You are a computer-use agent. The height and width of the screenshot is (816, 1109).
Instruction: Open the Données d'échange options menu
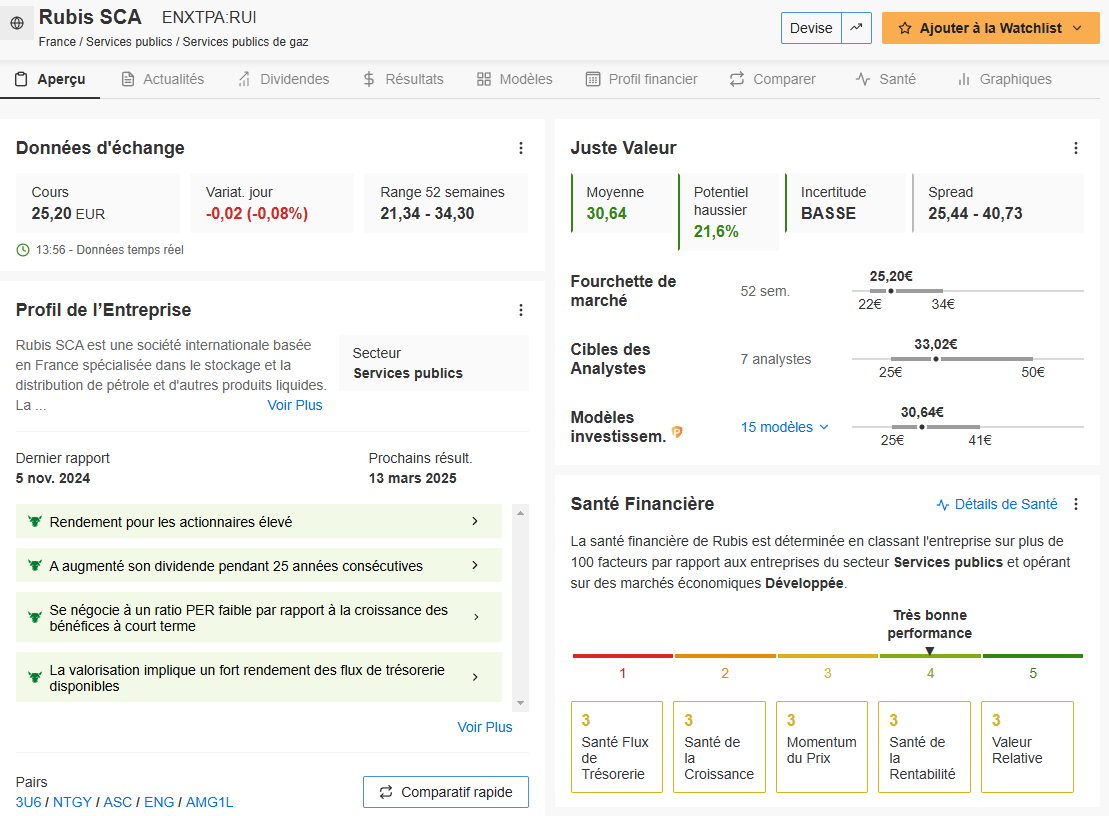[x=521, y=148]
